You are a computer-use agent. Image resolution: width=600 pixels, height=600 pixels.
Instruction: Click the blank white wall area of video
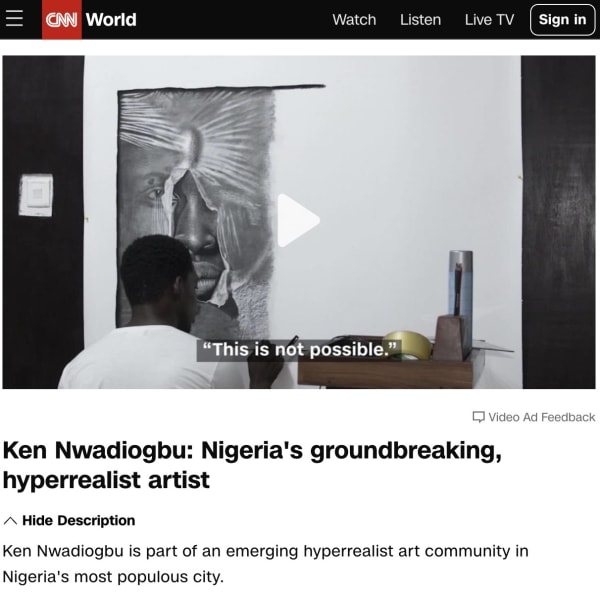point(398,153)
